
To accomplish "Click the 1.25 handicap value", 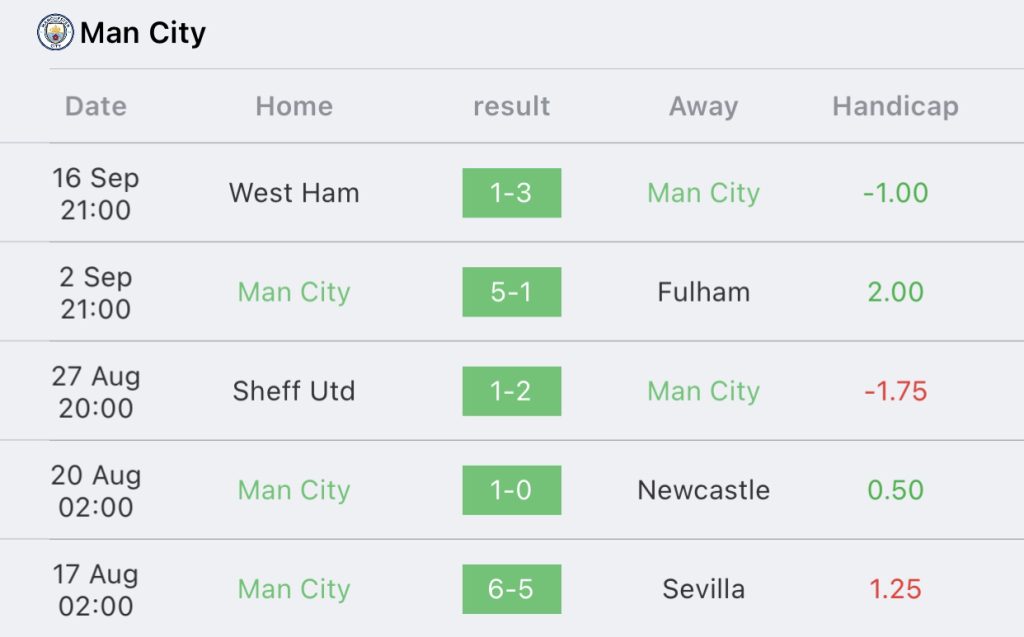I will [x=895, y=589].
